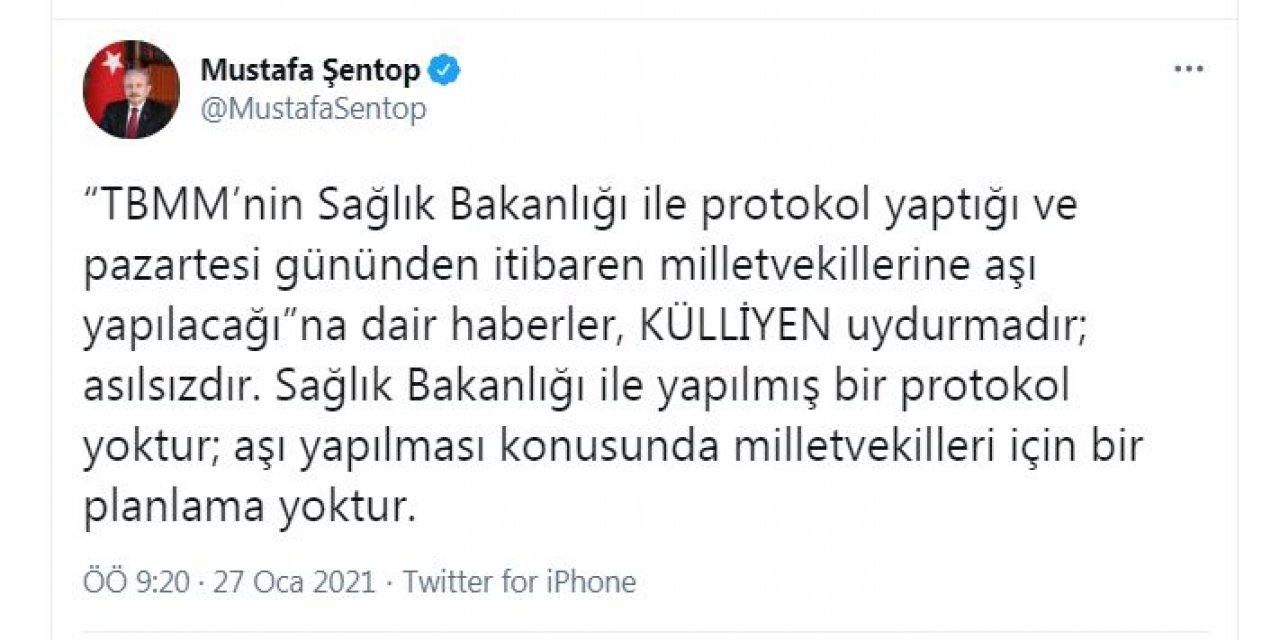Screen dimensions: 1280x640
Task: Click the ellipsis icon in the top-right corner
Action: click(1187, 68)
